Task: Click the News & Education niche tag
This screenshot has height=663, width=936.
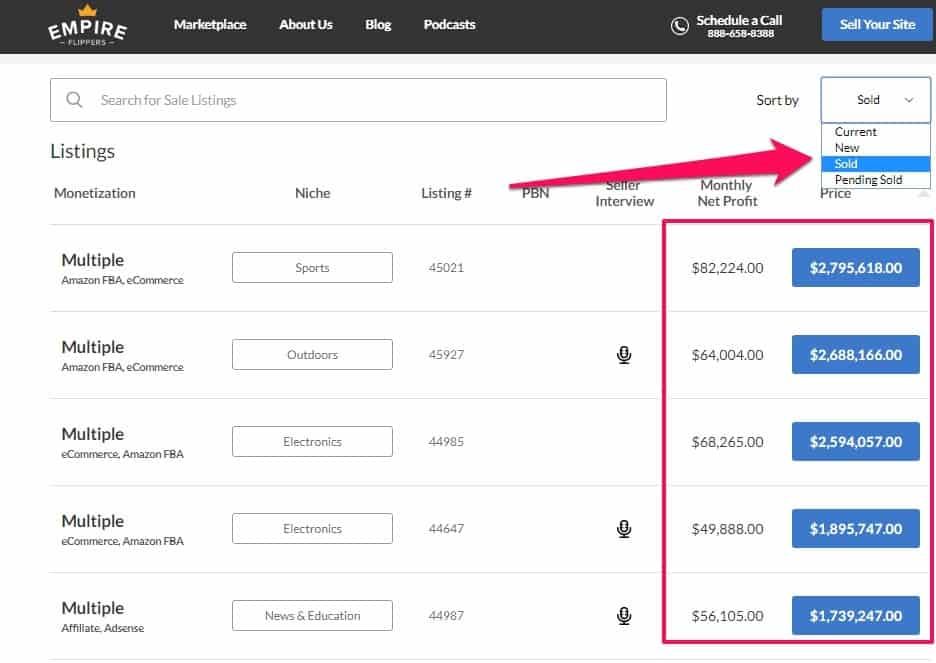Action: [312, 616]
